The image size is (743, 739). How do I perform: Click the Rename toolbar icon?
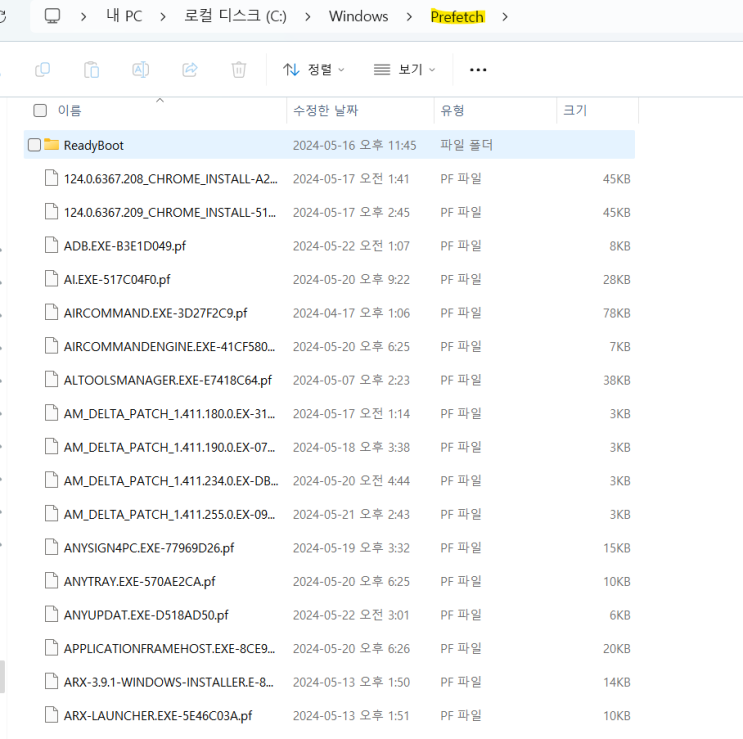tap(141, 70)
